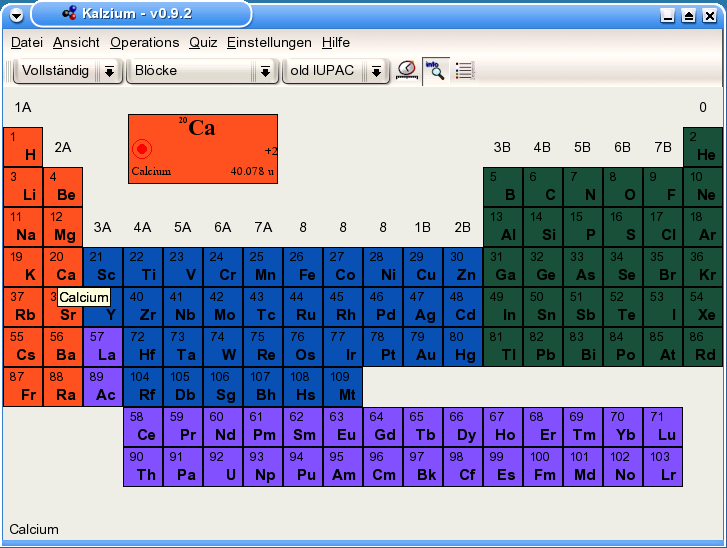The image size is (727, 548).
Task: Open the Quiz menu
Action: click(x=203, y=42)
